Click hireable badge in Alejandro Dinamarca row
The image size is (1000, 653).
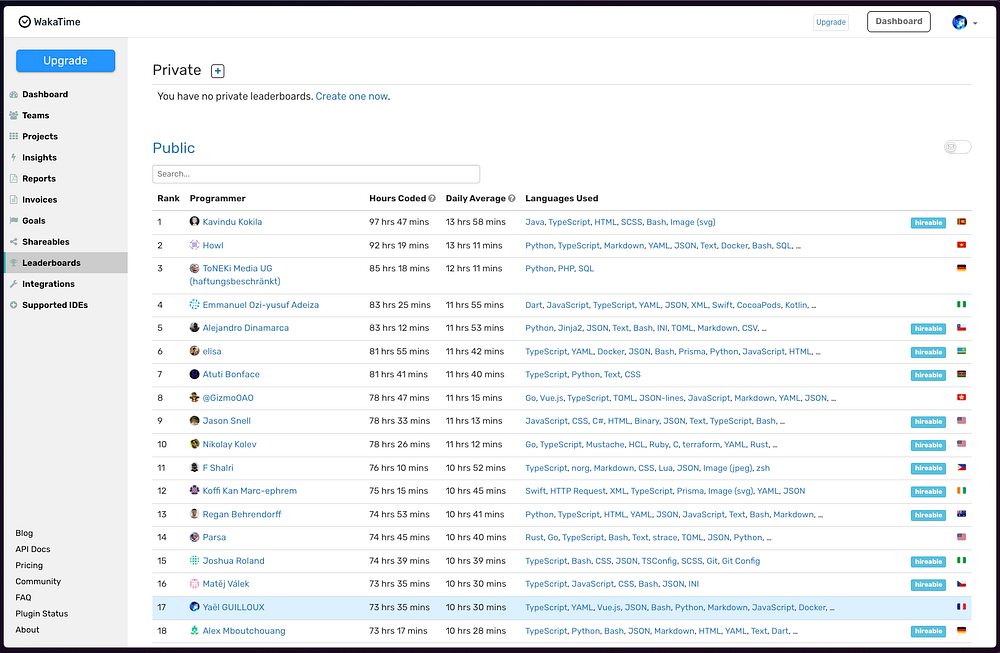click(x=928, y=328)
